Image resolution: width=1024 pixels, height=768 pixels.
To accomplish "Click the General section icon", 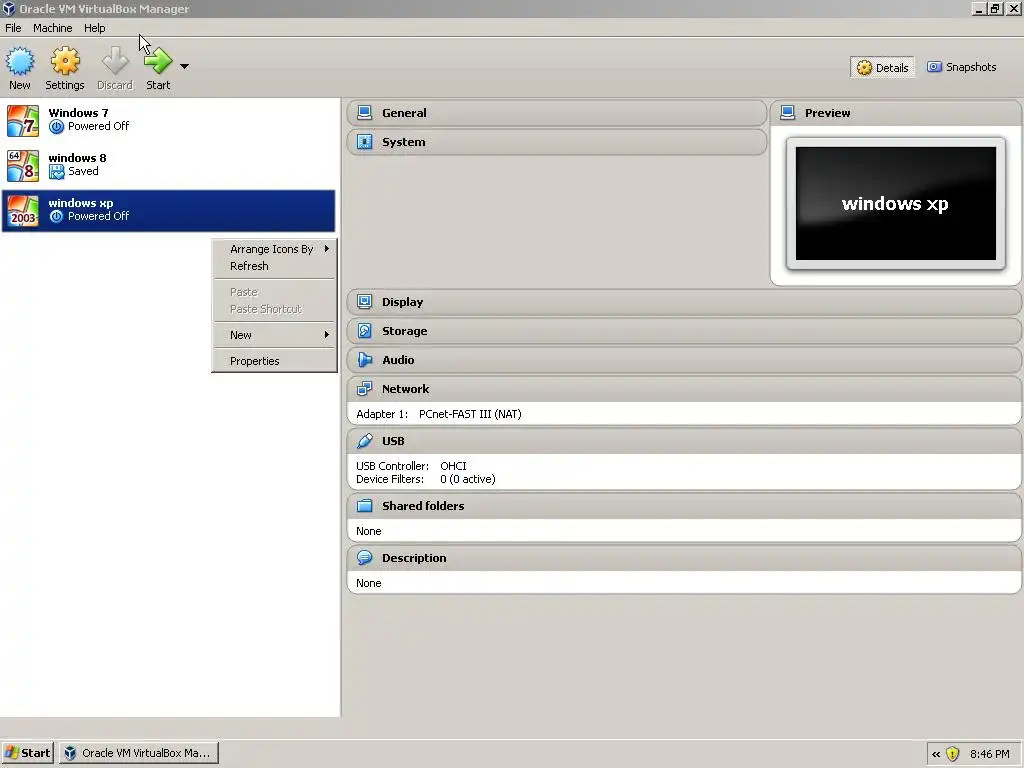I will pos(364,113).
